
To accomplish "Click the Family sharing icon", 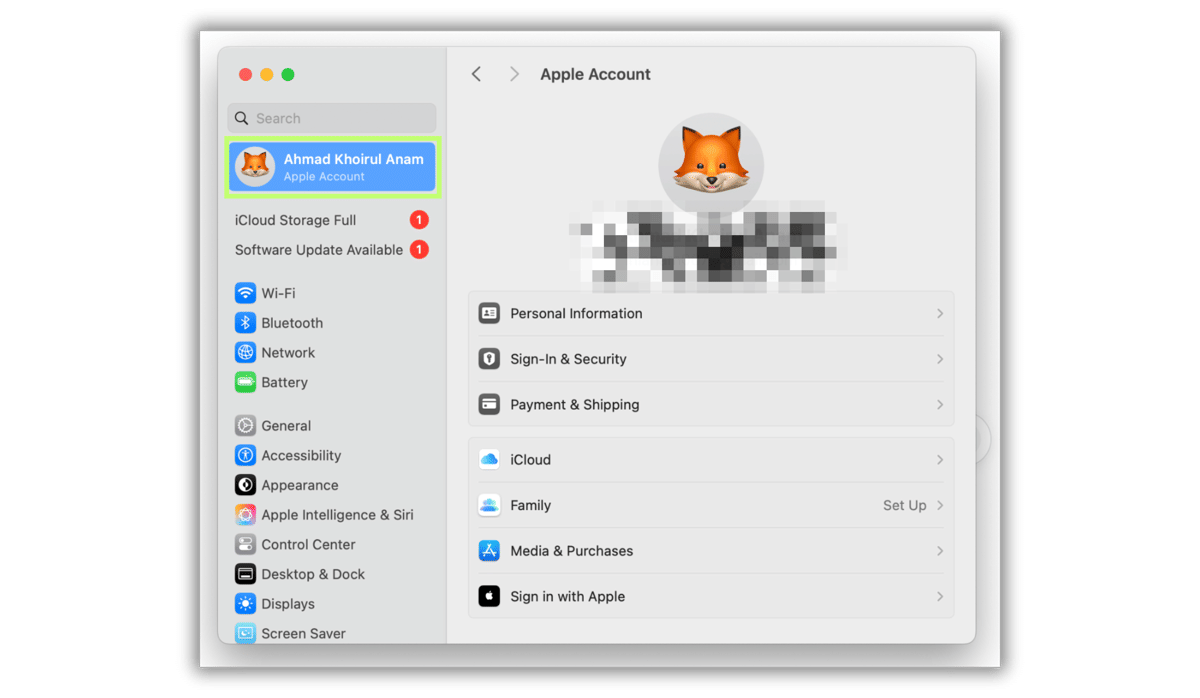I will click(489, 505).
